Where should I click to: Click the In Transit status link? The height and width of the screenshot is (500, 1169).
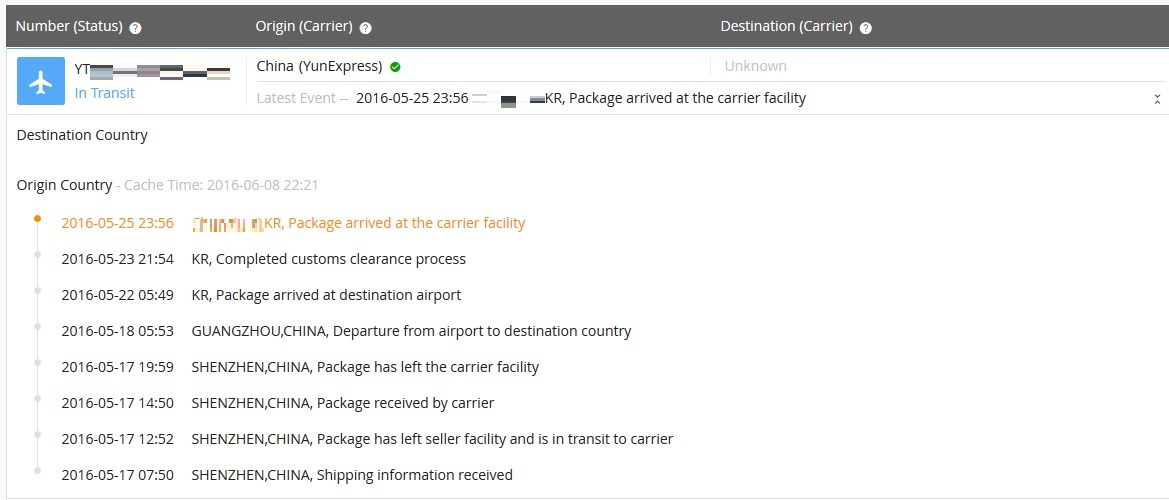click(105, 93)
